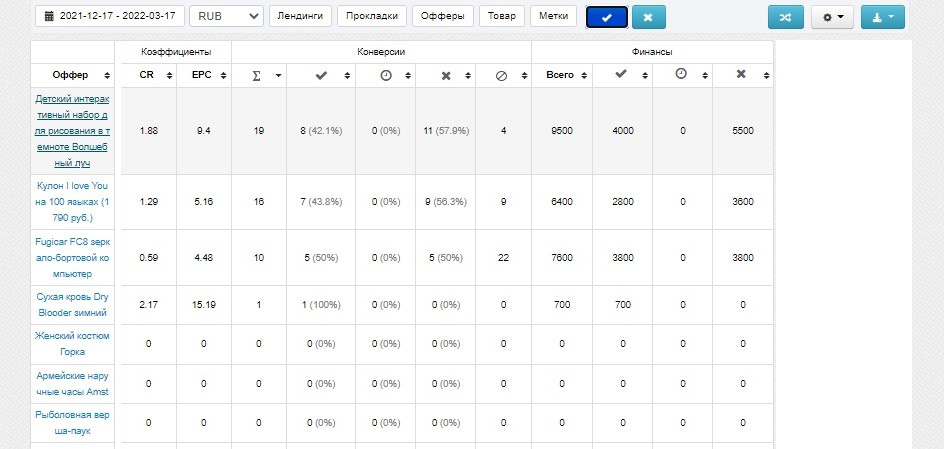
Task: Open the gear settings dropdown
Action: [833, 17]
